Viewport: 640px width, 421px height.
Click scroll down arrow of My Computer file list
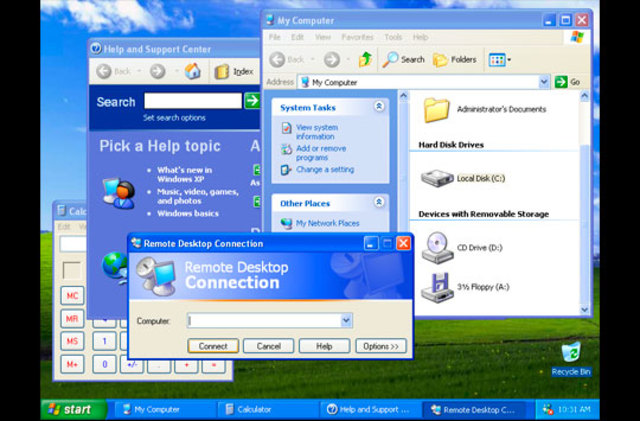(x=584, y=310)
